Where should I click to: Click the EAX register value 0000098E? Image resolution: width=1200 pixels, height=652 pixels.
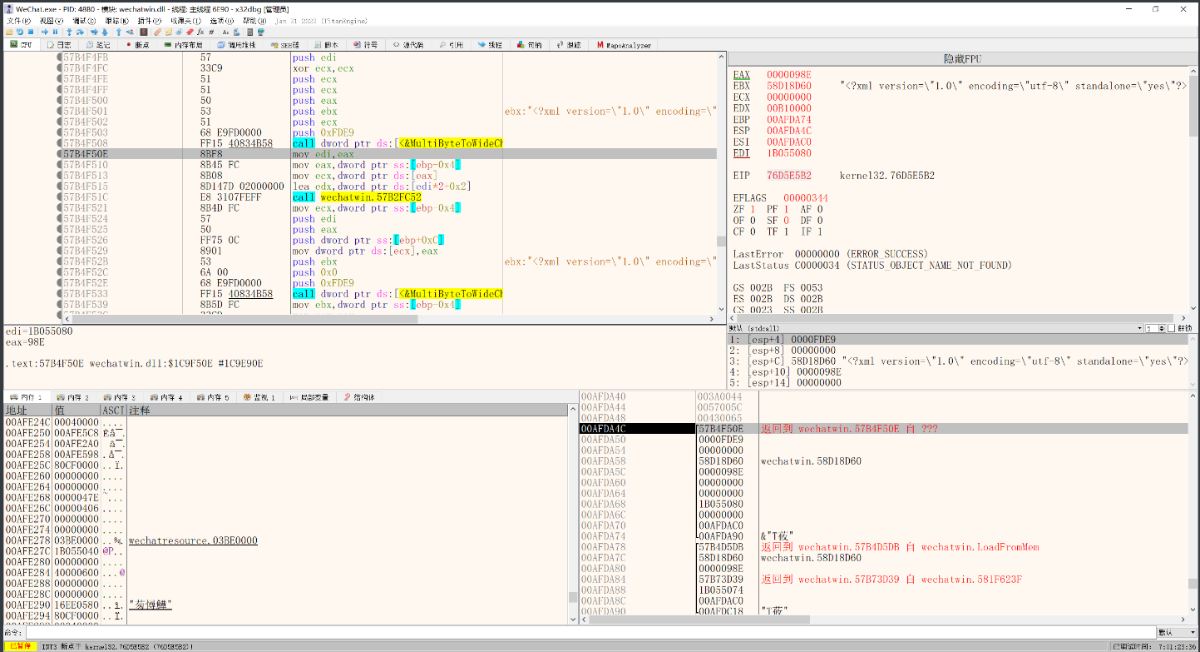click(x=789, y=75)
